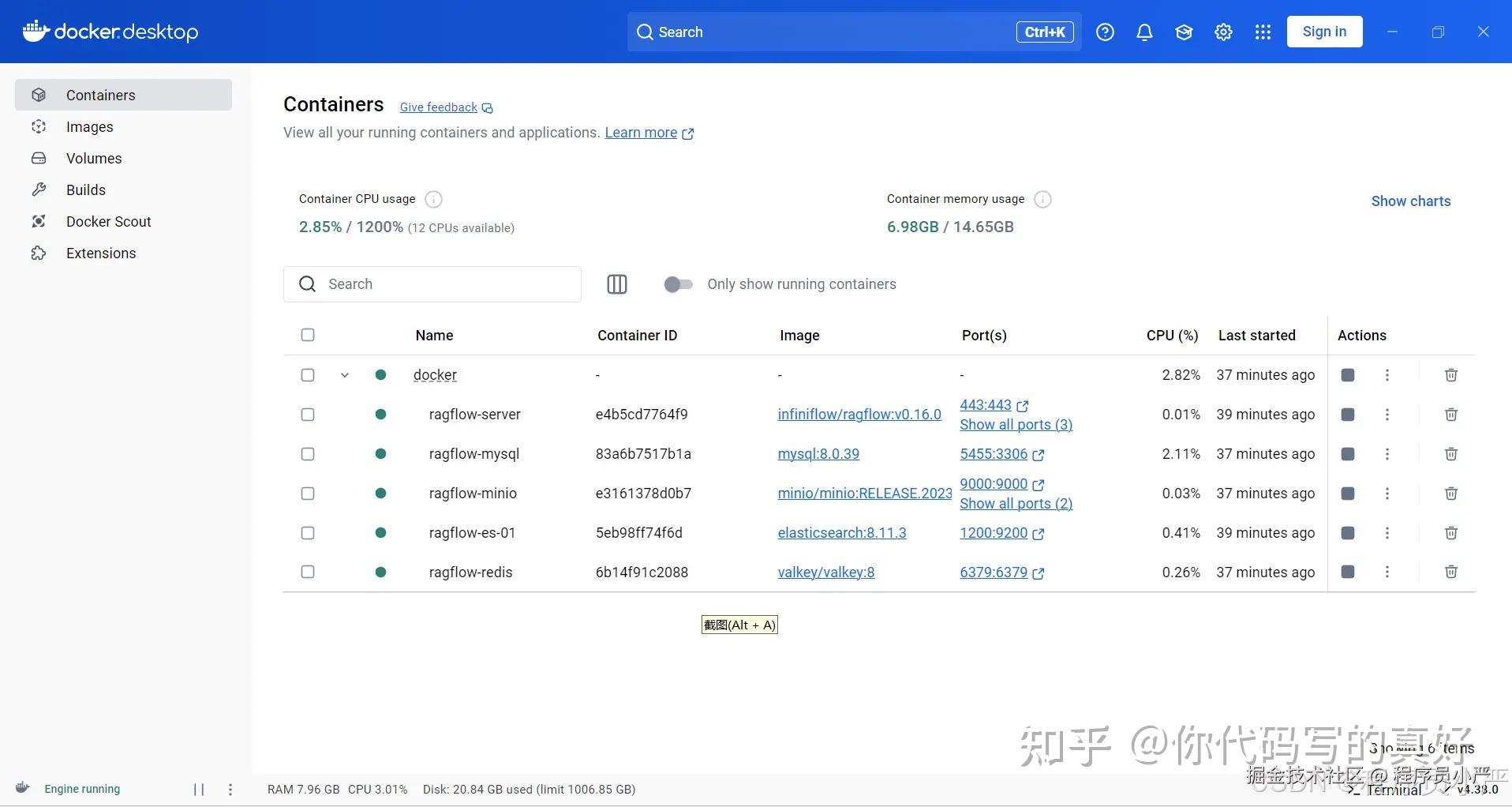Screen dimensions: 1512x807
Task: Delete the ragflow-server container
Action: 1450,415
